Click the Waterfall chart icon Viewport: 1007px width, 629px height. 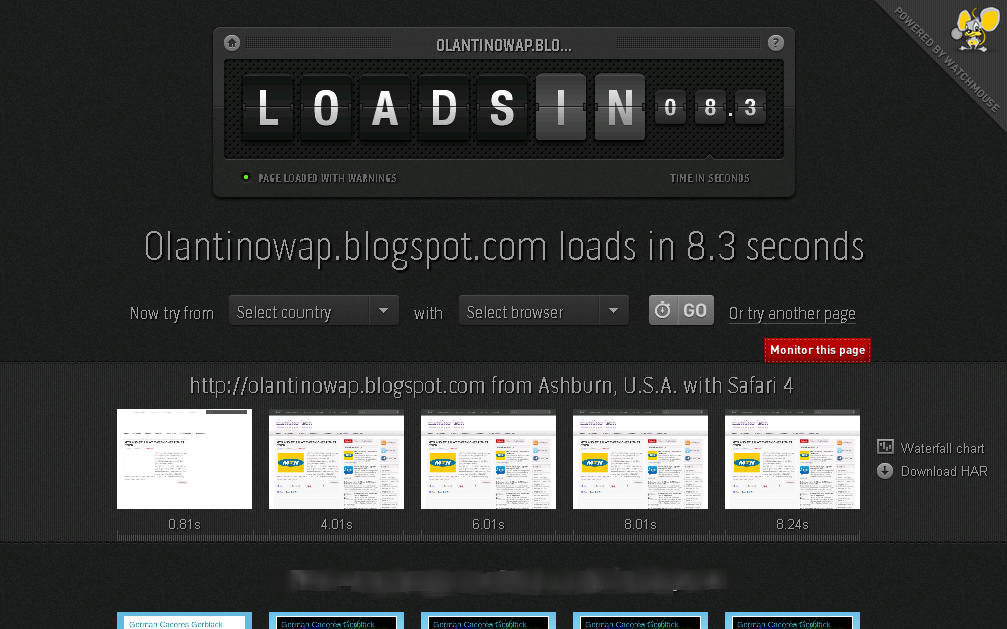point(885,447)
